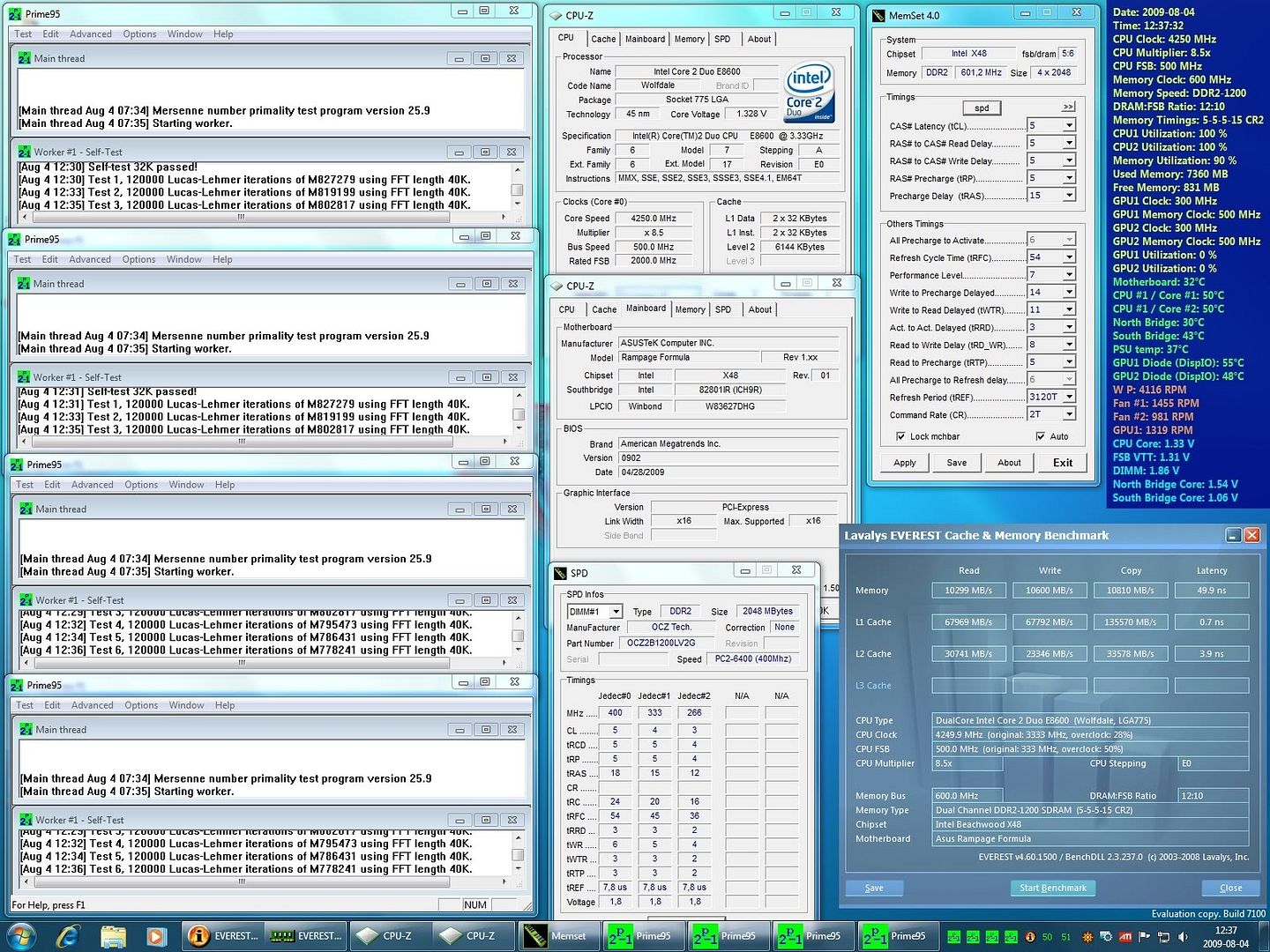Open the Windows Start orb

point(21,935)
